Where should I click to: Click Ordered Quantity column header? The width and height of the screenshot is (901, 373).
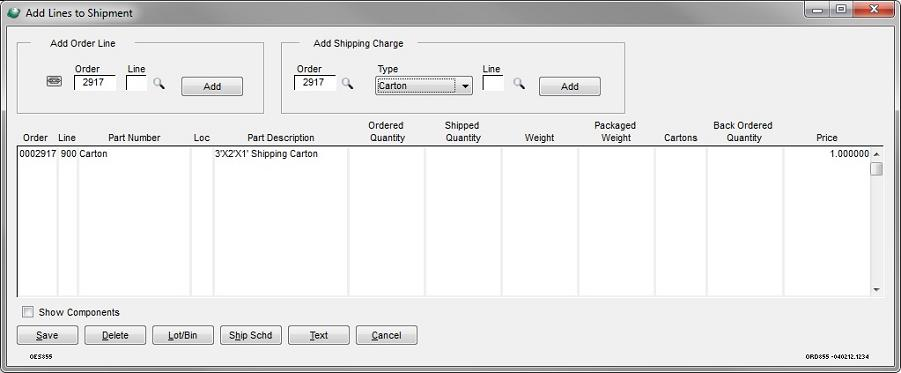coord(387,132)
